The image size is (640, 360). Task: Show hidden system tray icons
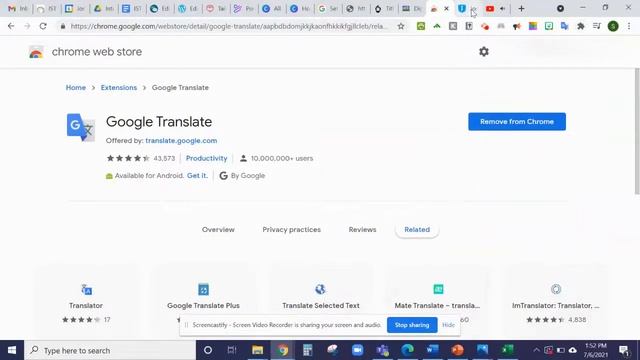click(x=536, y=350)
